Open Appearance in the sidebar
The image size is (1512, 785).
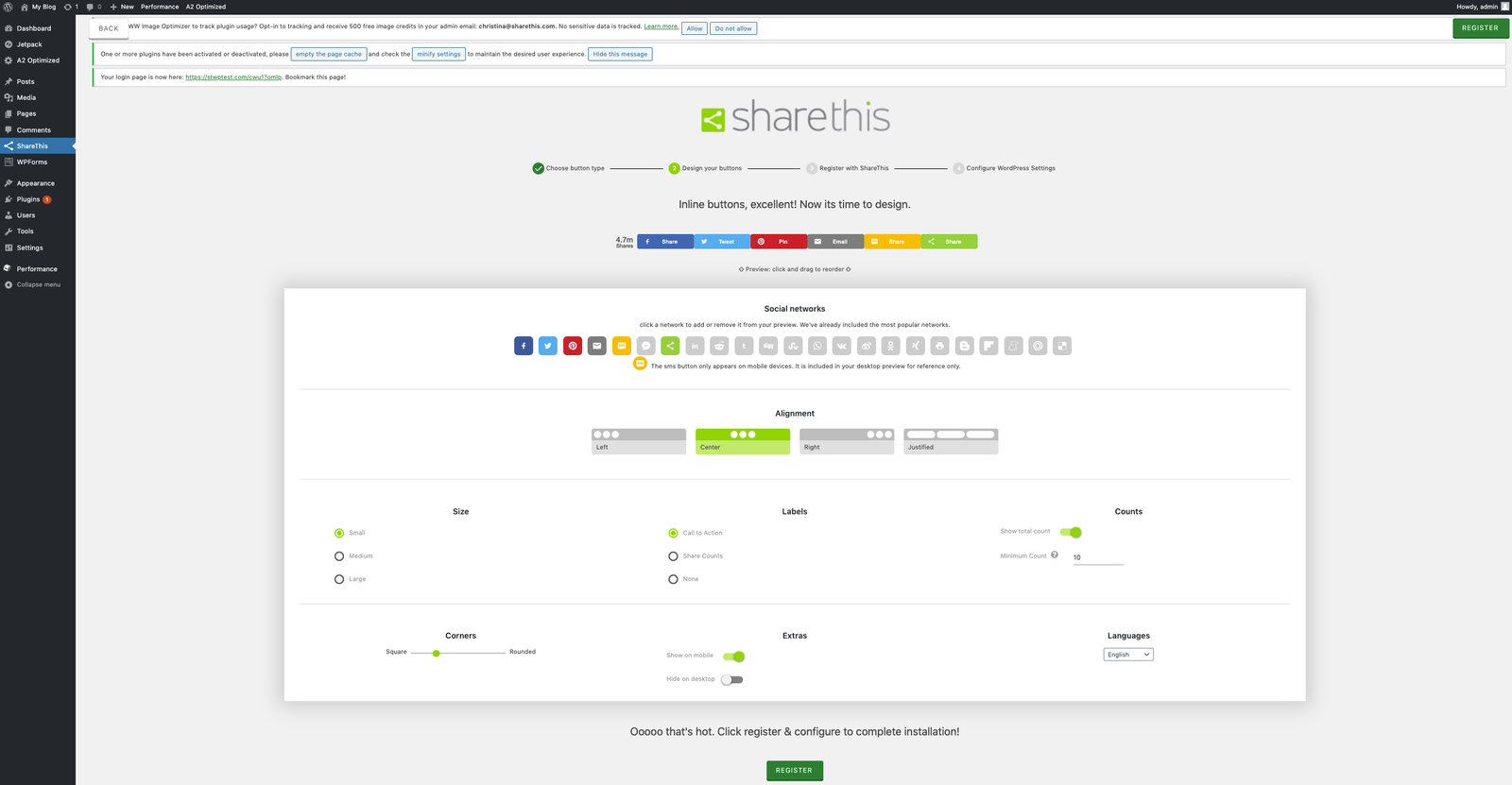pos(38,183)
